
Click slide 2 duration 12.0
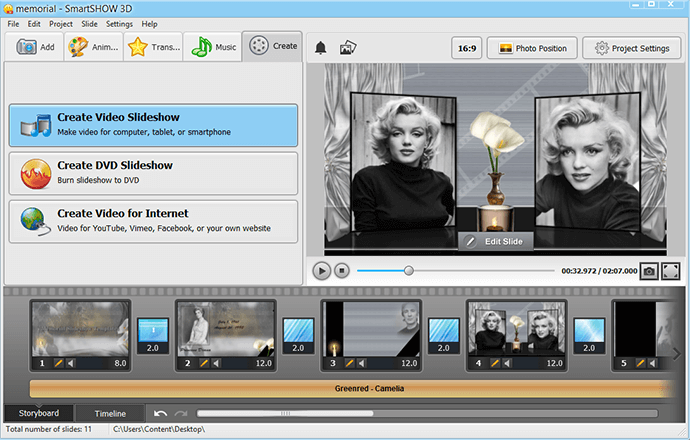click(264, 363)
